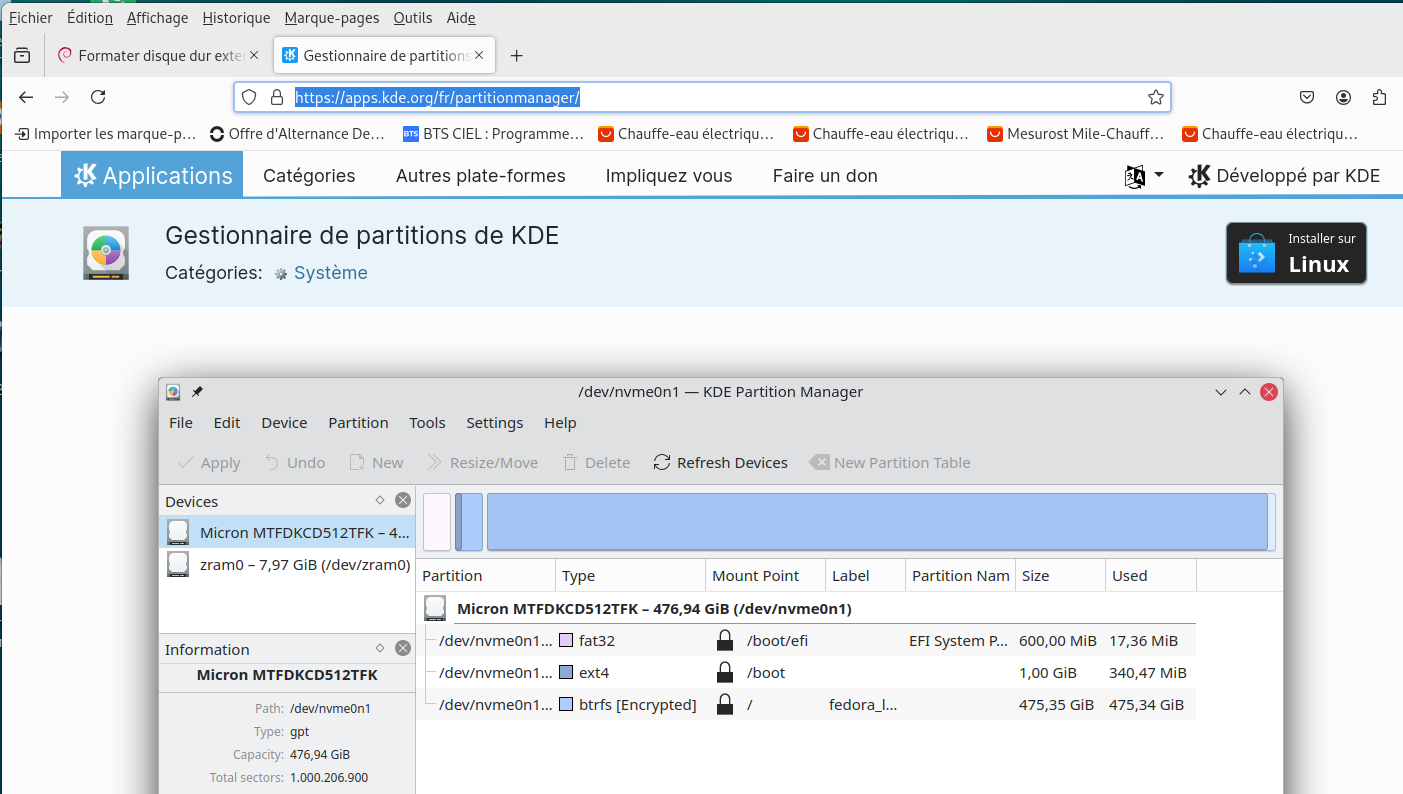Go back with the browser back arrow
Screen dimensions: 1403x794
click(27, 97)
